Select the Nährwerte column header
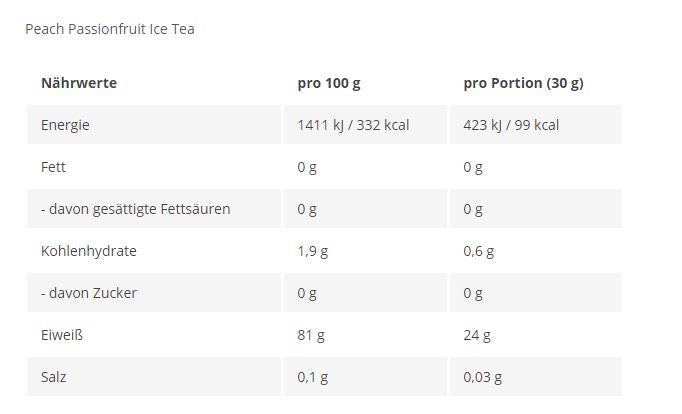682x414 pixels. point(79,83)
